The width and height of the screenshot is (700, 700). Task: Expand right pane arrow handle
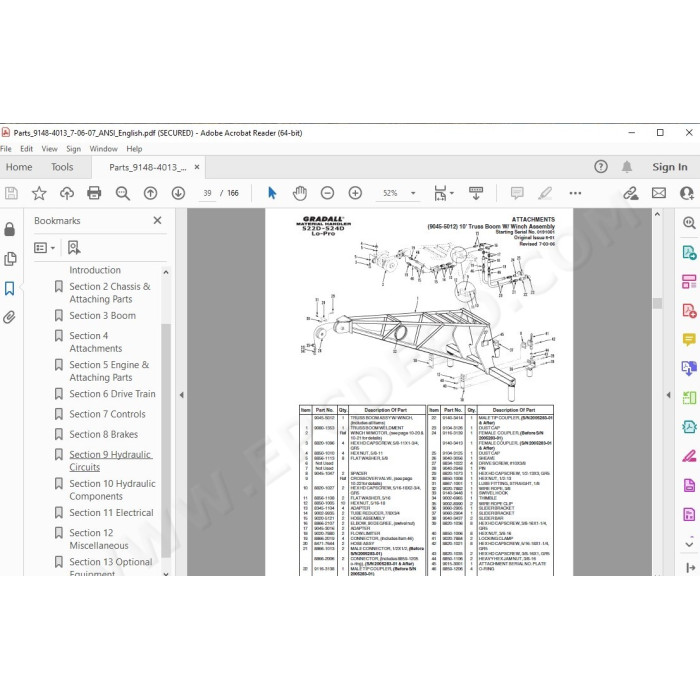pos(668,395)
